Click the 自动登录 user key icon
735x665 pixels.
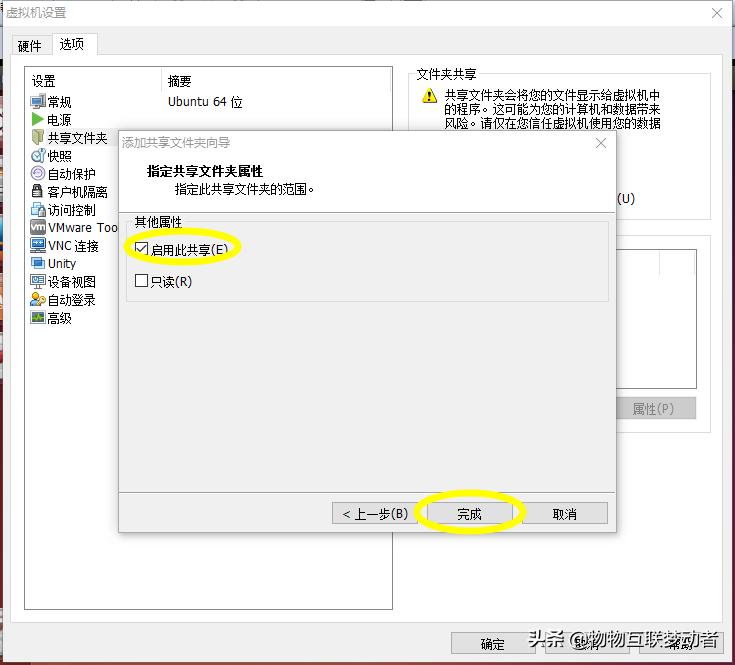point(38,299)
